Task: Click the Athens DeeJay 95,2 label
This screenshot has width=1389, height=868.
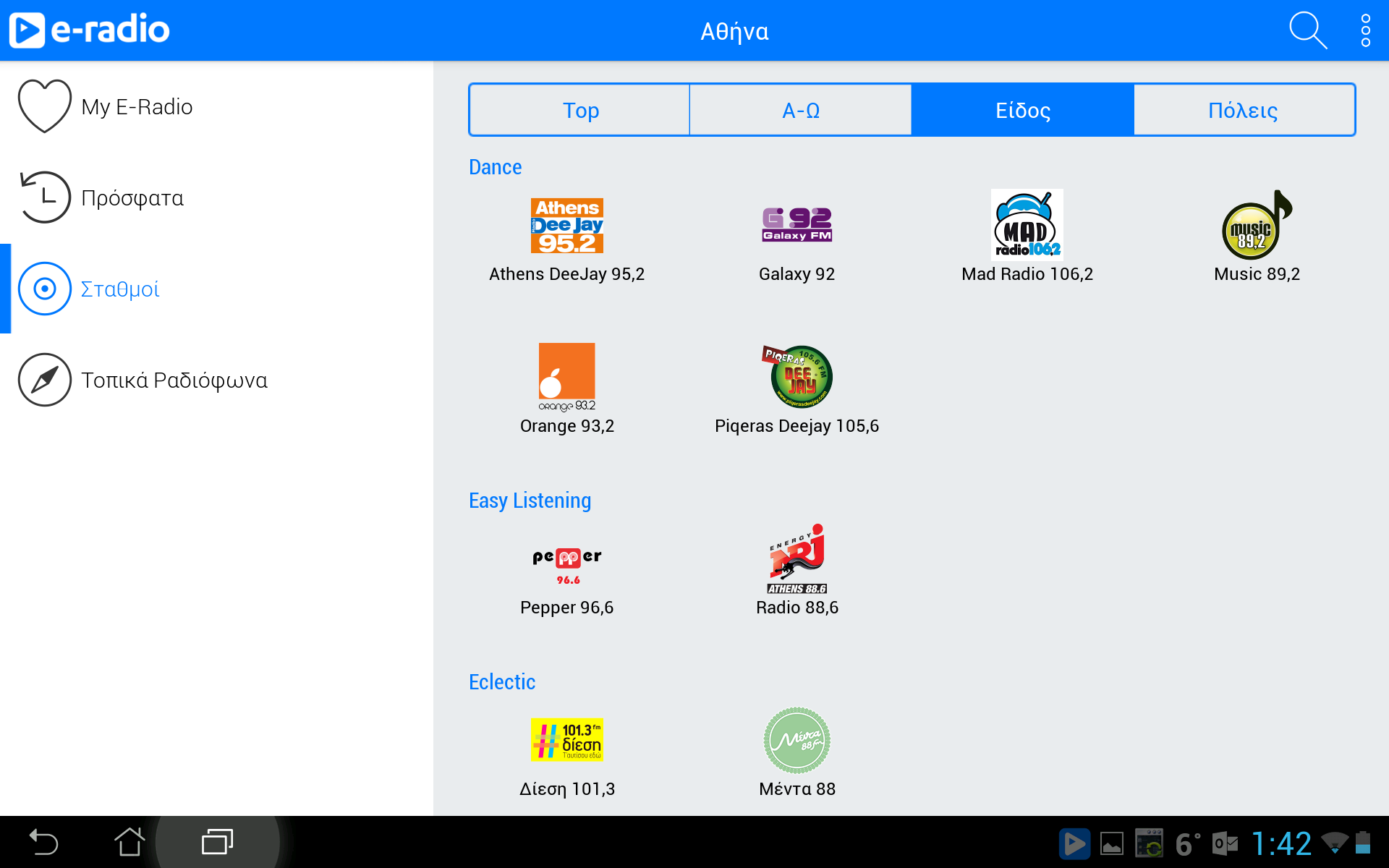Action: (x=567, y=274)
